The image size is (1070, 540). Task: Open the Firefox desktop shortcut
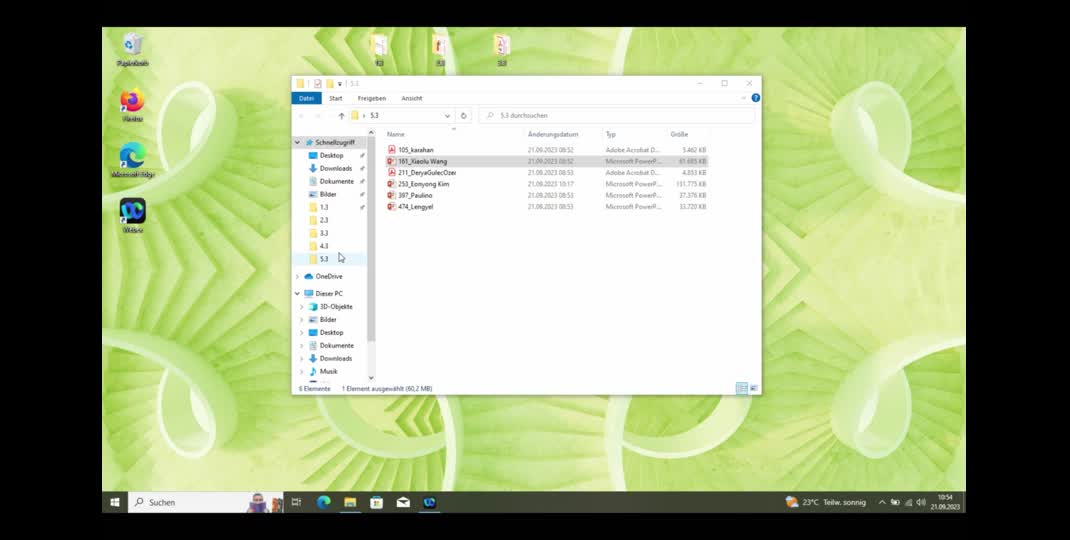(132, 102)
